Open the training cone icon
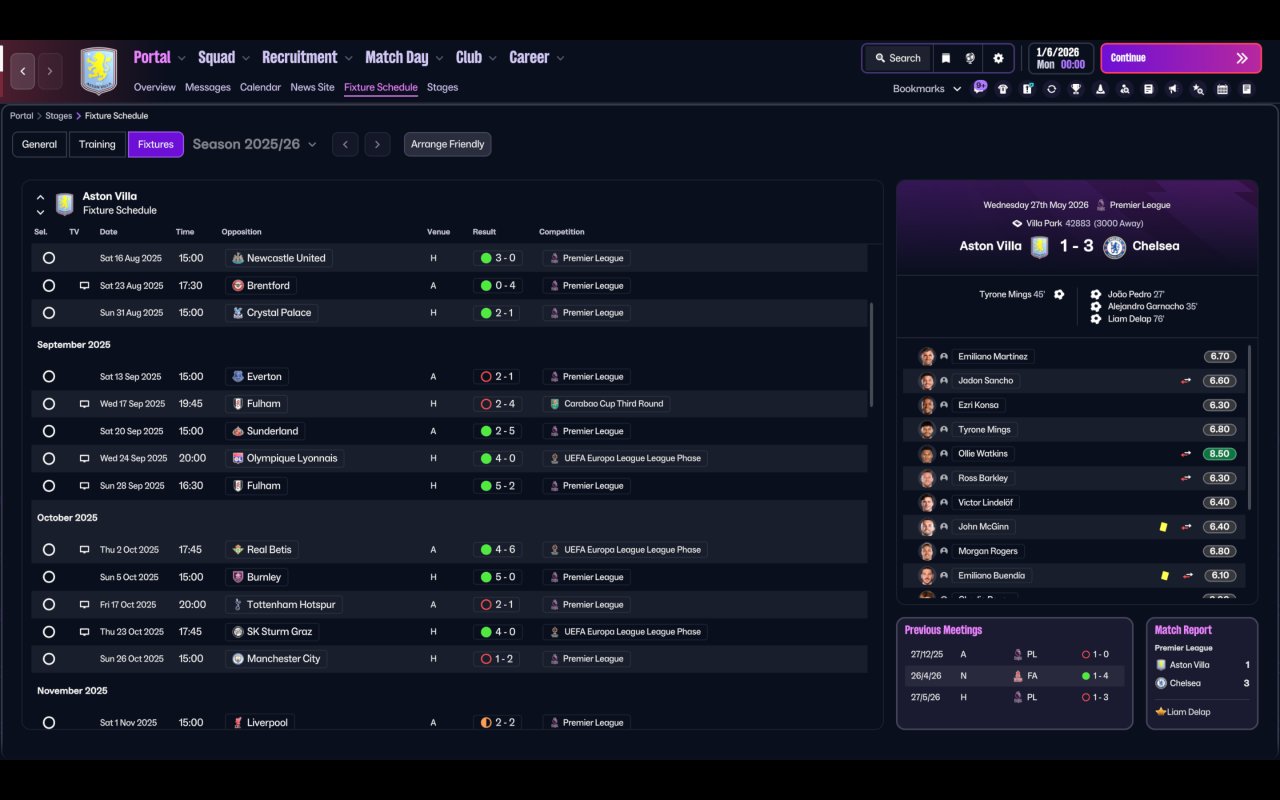This screenshot has width=1280, height=800. pos(1100,89)
